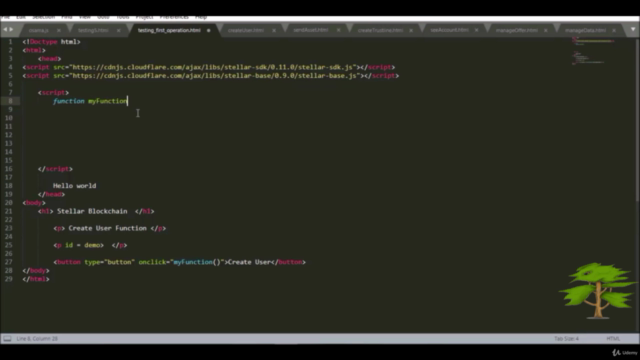
Task: Click the Line 8, Column 28 status text
Action: tap(37, 338)
